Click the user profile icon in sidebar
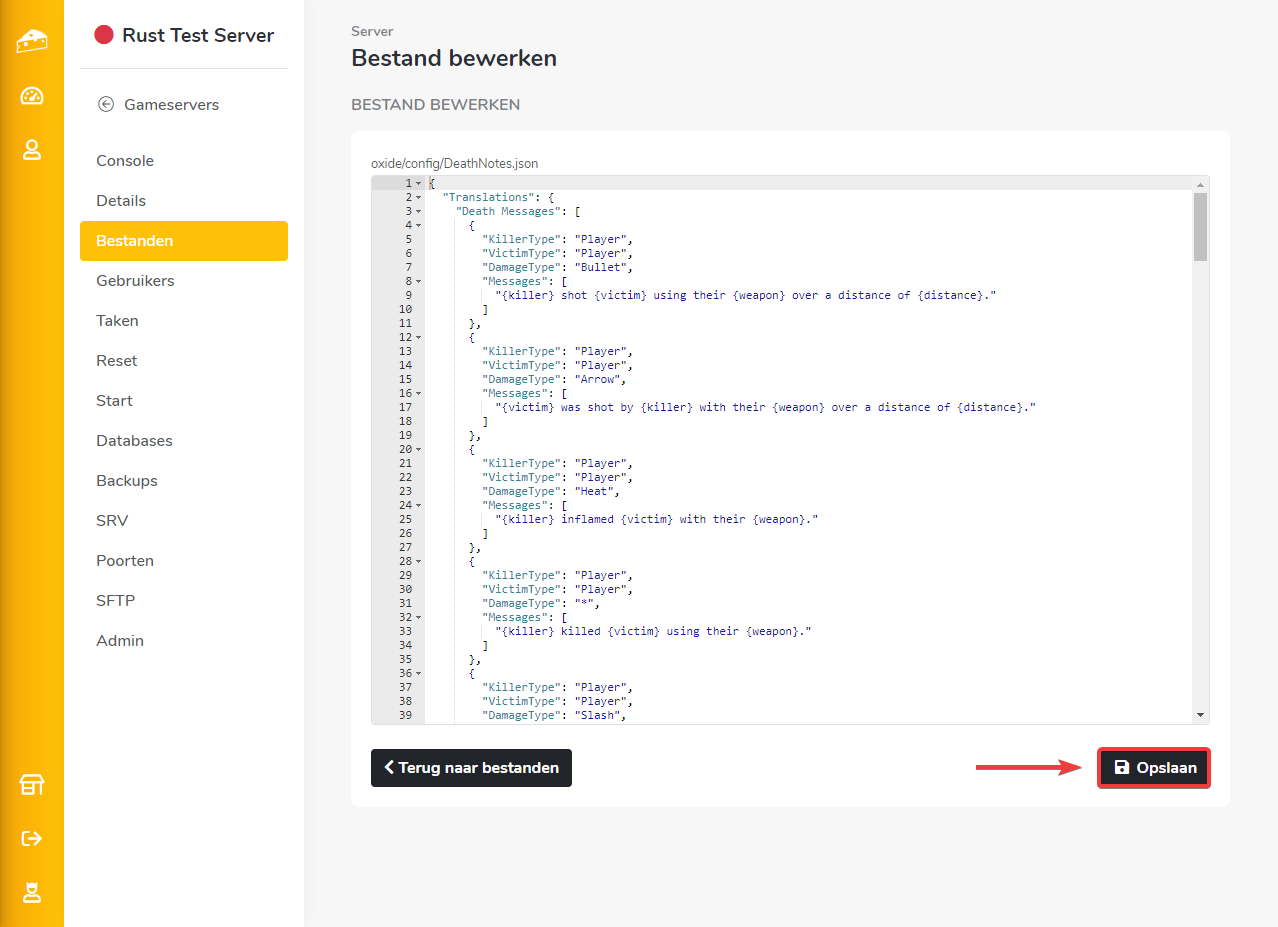Screen dimensions: 1278x927 click(x=32, y=150)
